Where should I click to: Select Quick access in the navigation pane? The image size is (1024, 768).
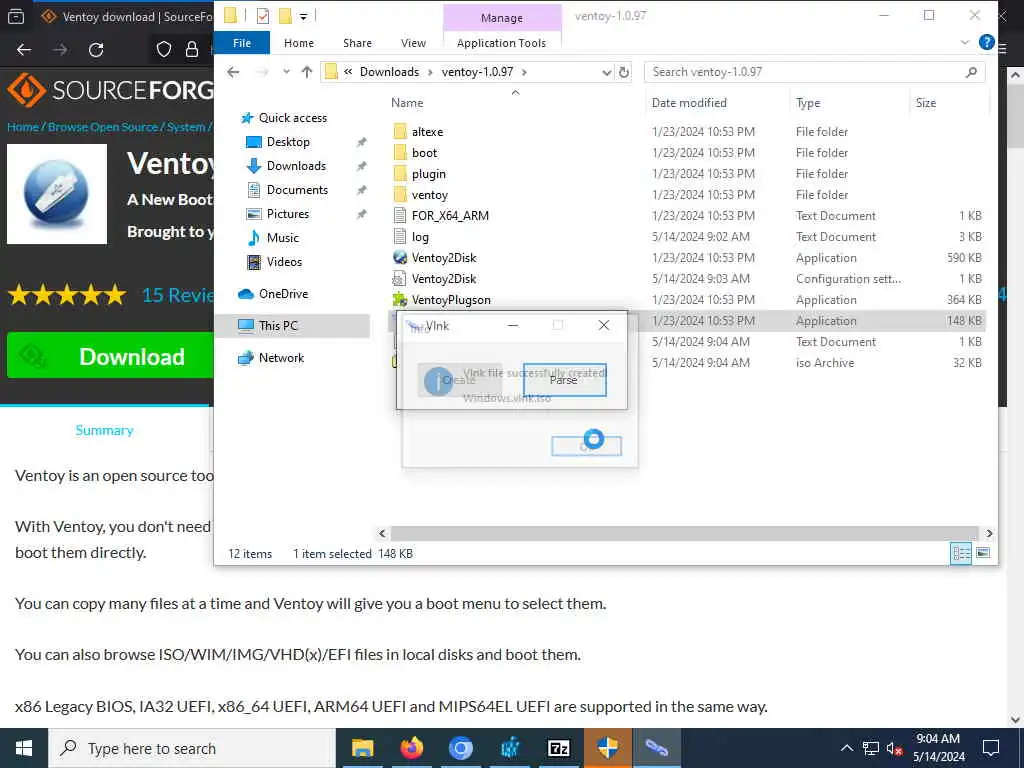293,118
